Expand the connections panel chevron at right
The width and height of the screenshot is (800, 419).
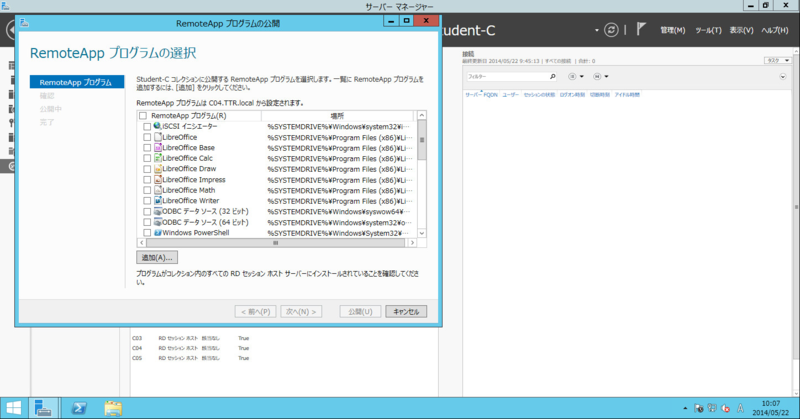click(783, 77)
